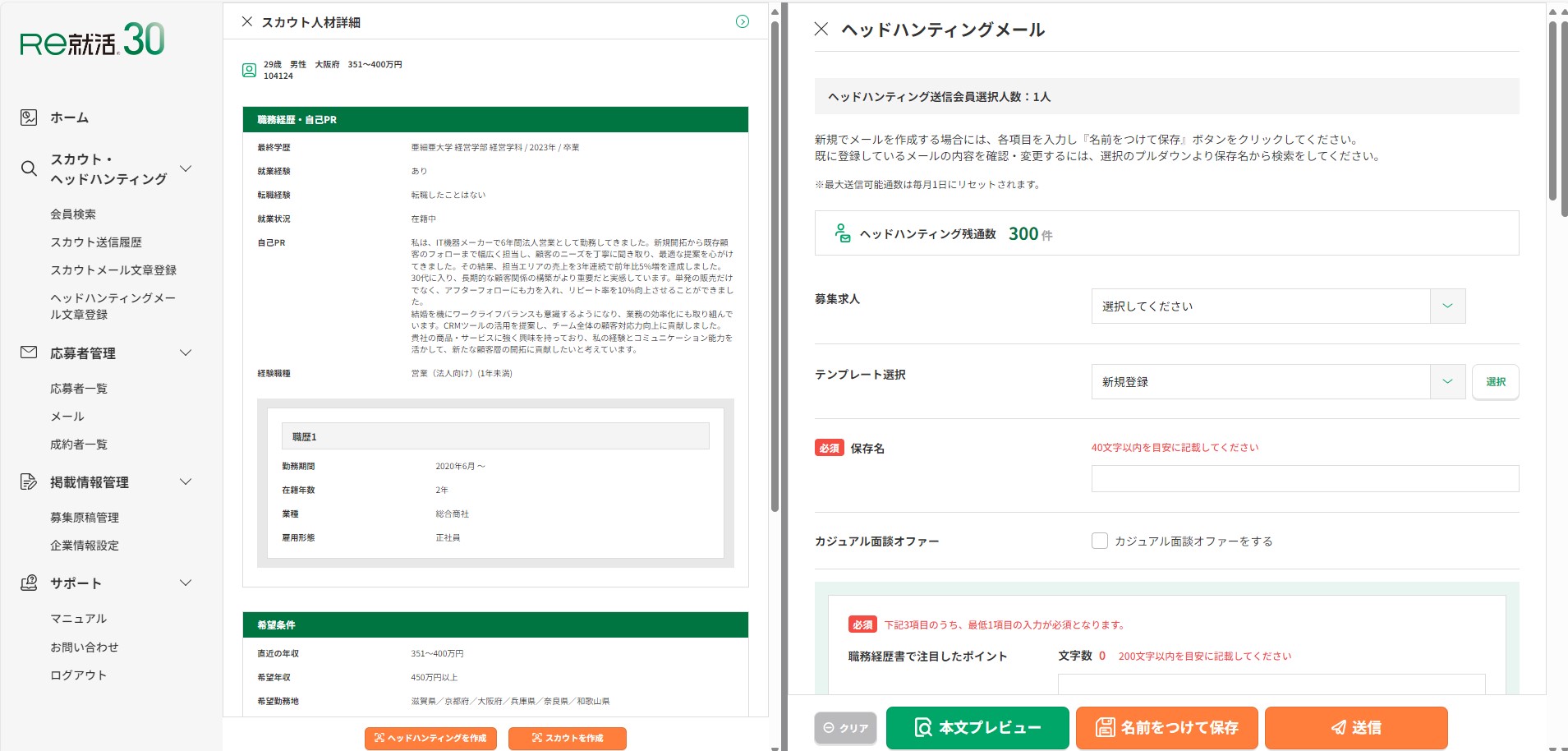Click the 保存名 text input field
This screenshot has height=751, width=1568.
(x=1305, y=478)
